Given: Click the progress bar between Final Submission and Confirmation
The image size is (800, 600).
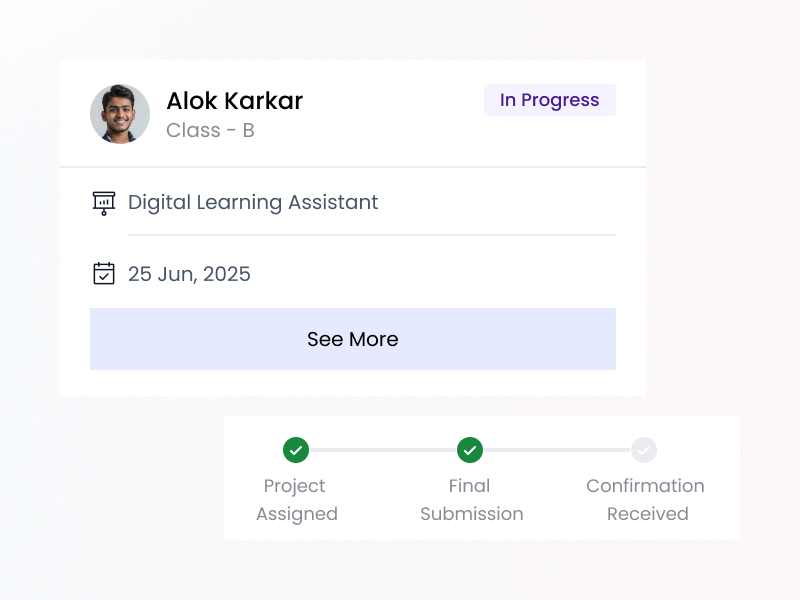Looking at the screenshot, I should 558,451.
